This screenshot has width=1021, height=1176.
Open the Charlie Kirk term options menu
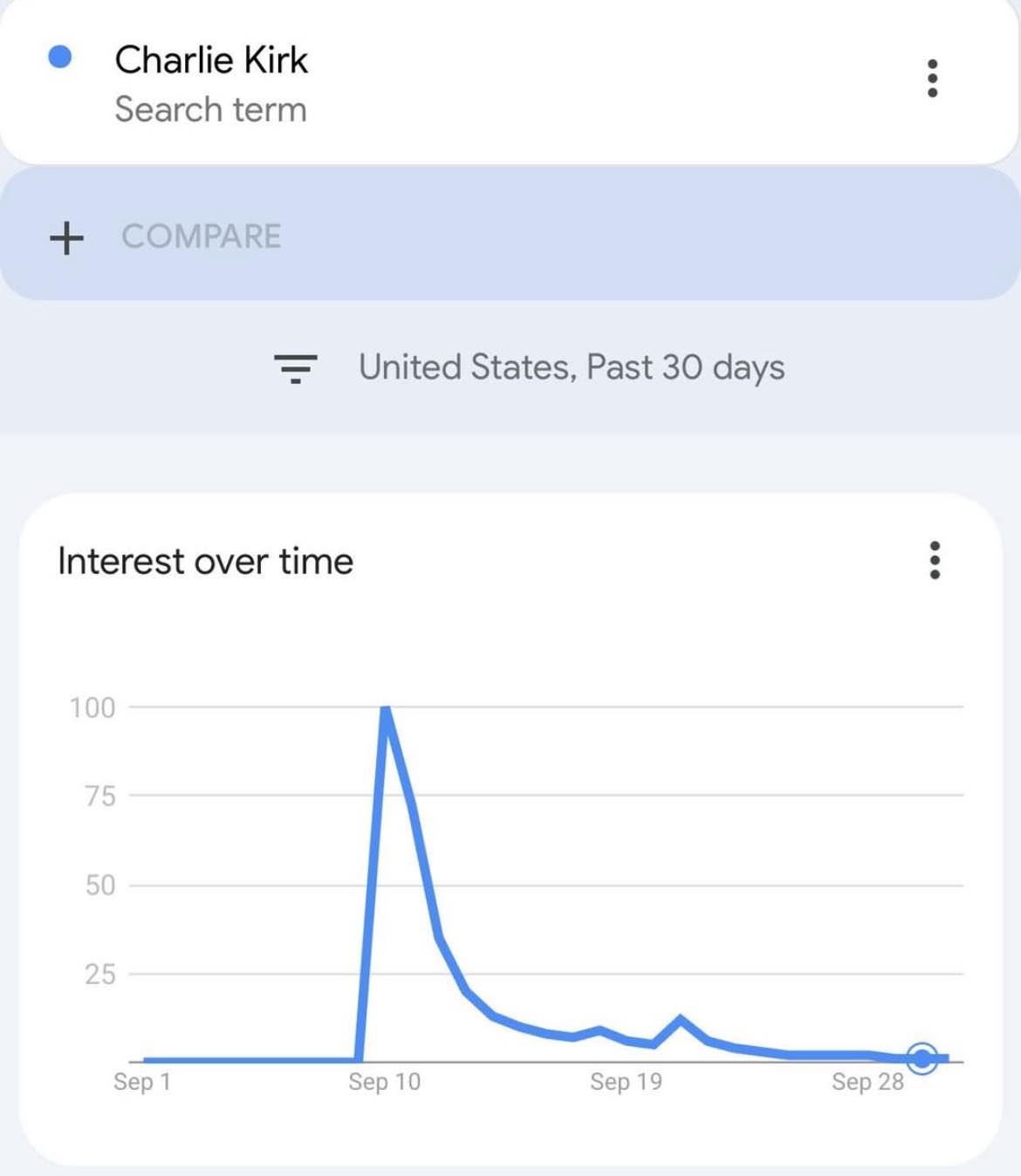point(932,79)
